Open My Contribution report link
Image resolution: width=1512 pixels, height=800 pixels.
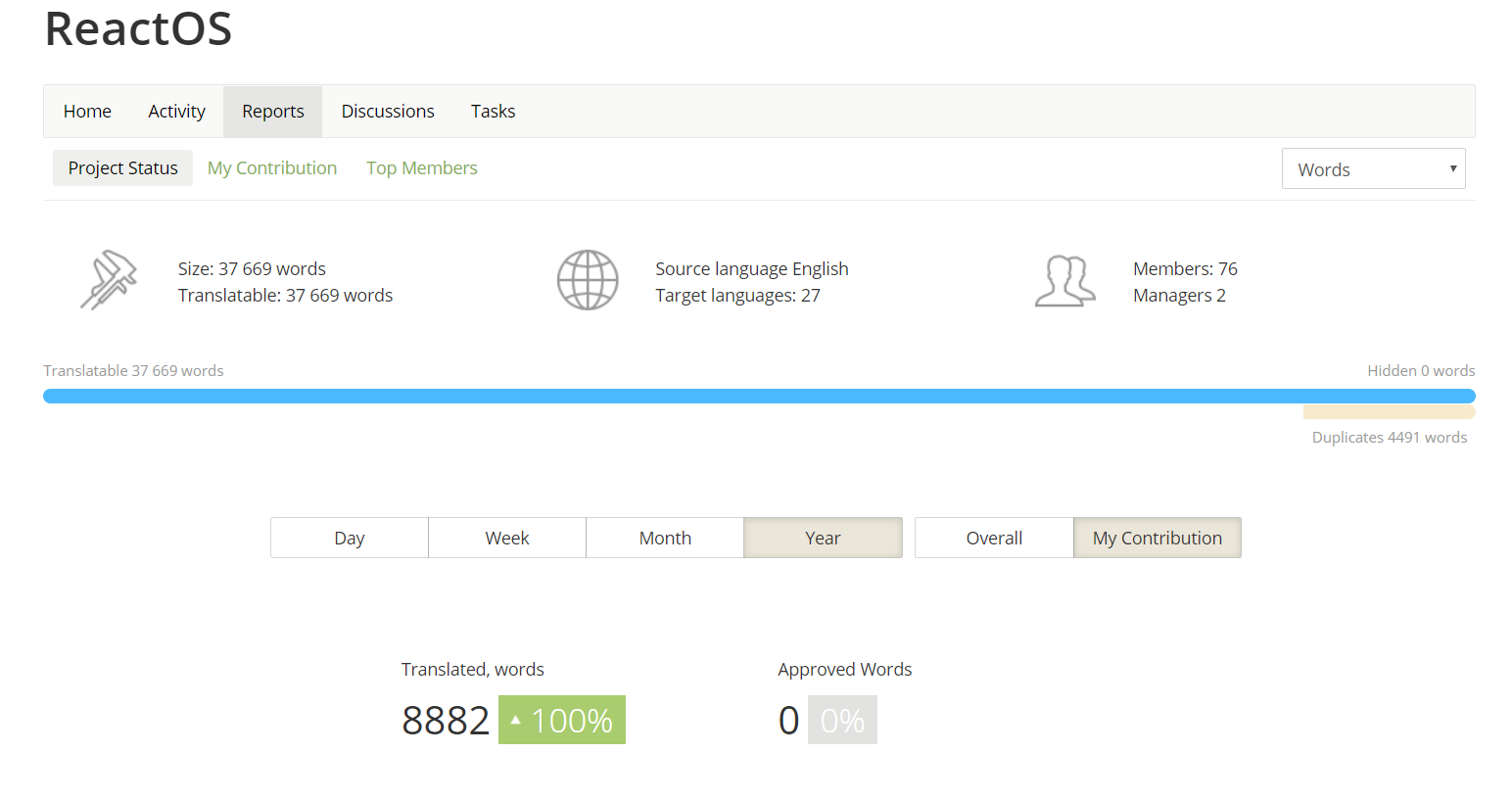(x=272, y=168)
